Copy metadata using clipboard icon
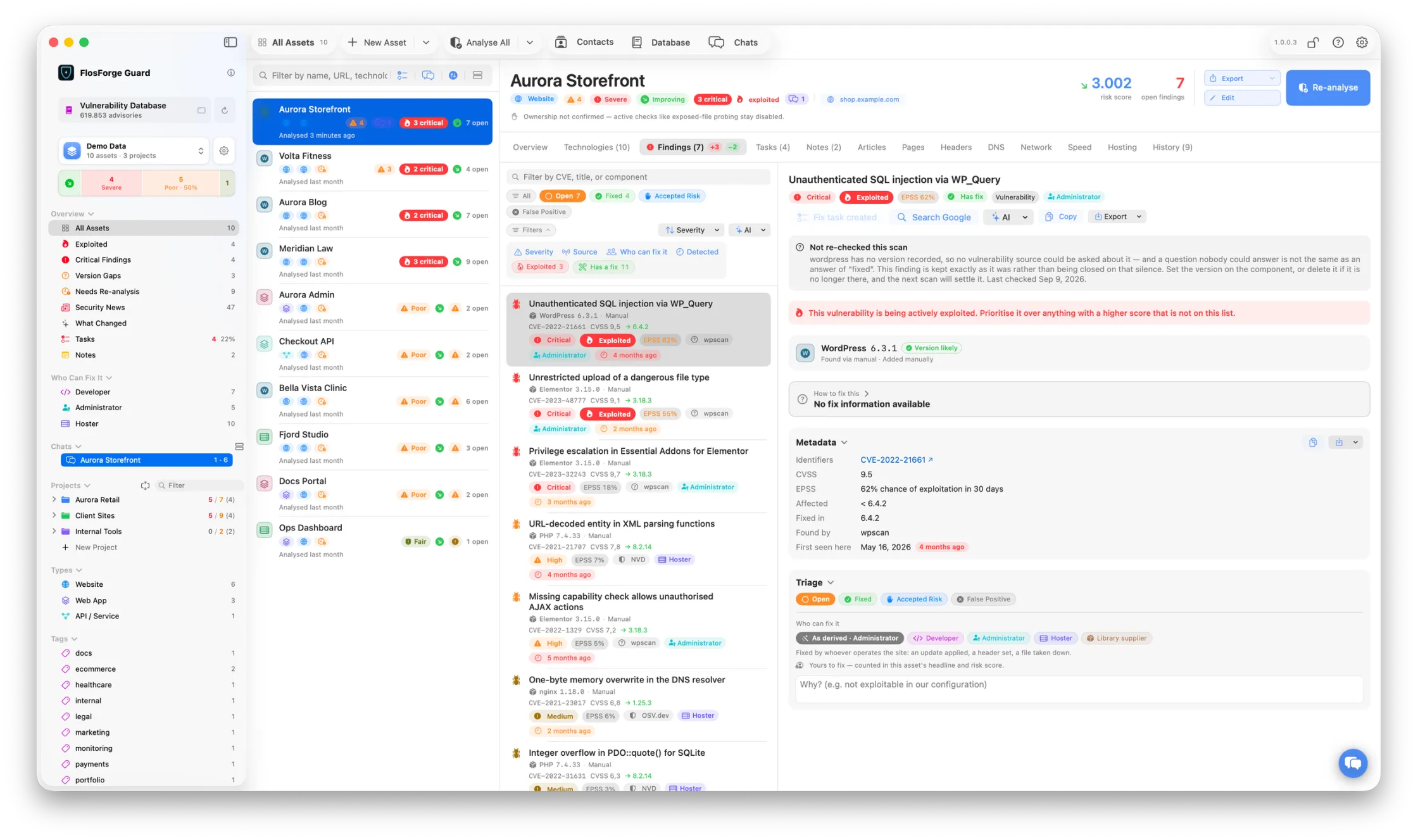 tap(1313, 442)
